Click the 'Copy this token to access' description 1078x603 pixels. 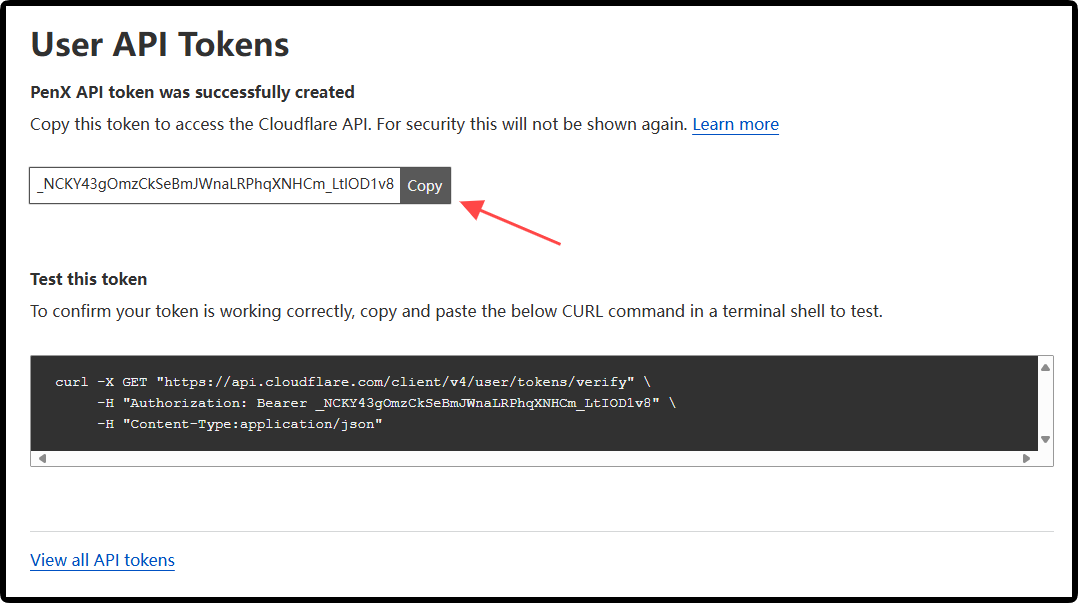click(x=358, y=124)
